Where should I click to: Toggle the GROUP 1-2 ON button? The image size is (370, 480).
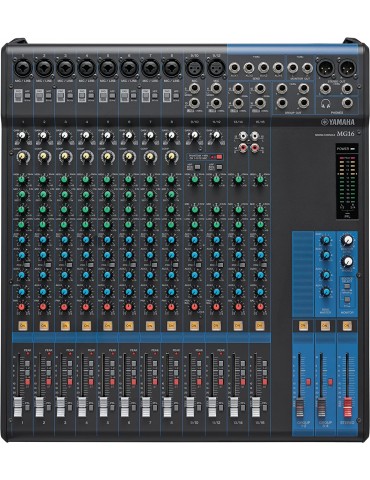(x=303, y=326)
